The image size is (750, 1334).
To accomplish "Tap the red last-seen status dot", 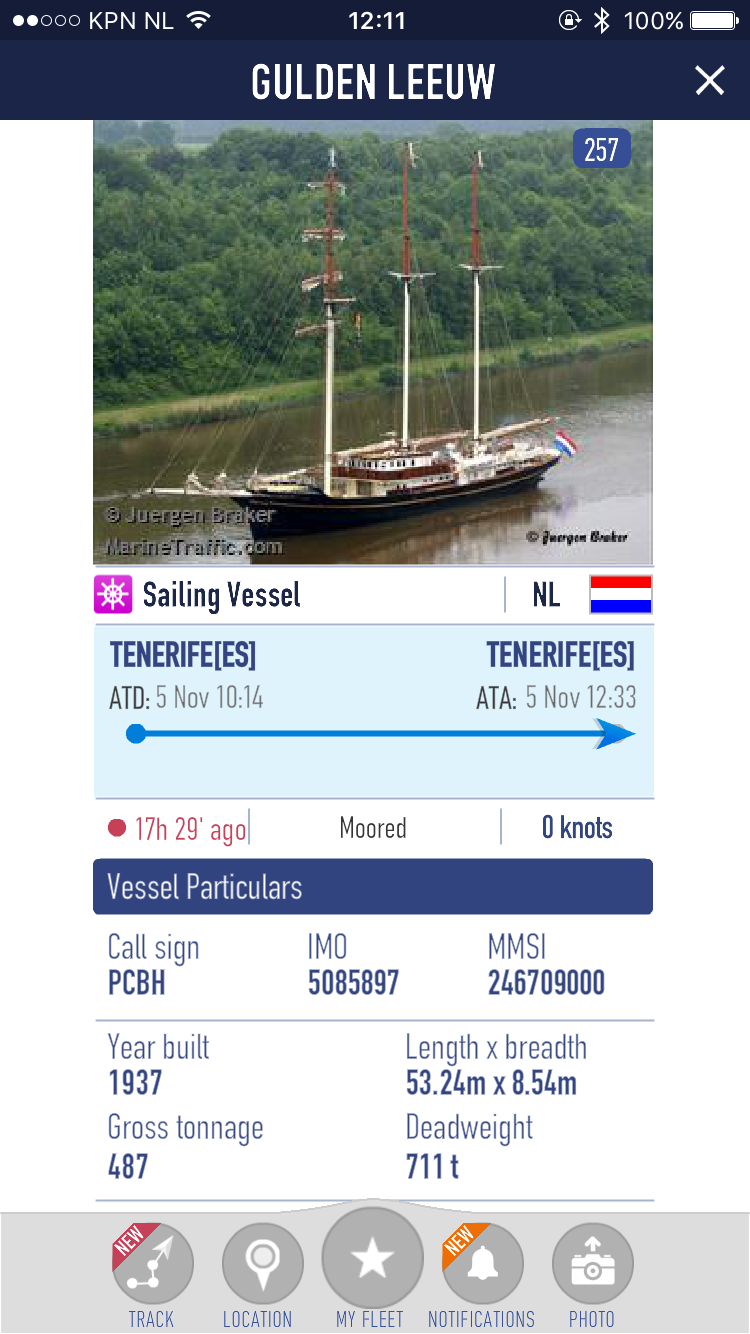I will [x=117, y=828].
